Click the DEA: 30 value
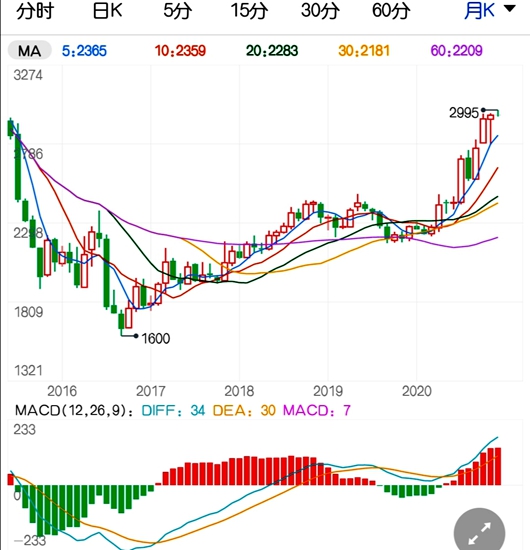530x550 pixels. (x=244, y=410)
